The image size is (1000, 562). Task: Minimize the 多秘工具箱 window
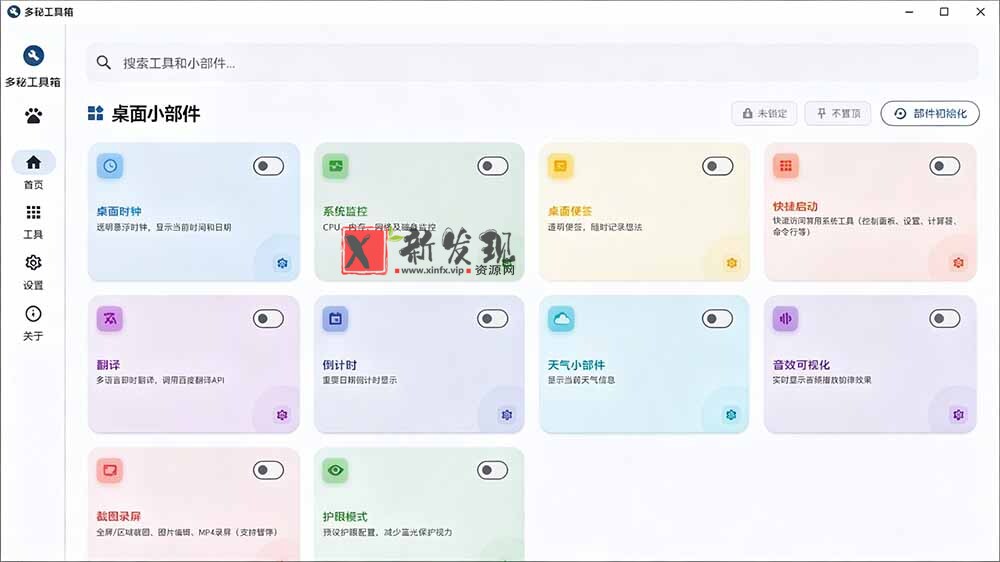click(x=909, y=11)
